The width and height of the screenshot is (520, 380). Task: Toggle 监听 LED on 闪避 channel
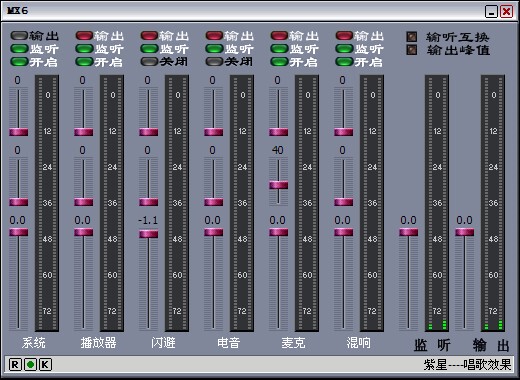click(x=149, y=49)
